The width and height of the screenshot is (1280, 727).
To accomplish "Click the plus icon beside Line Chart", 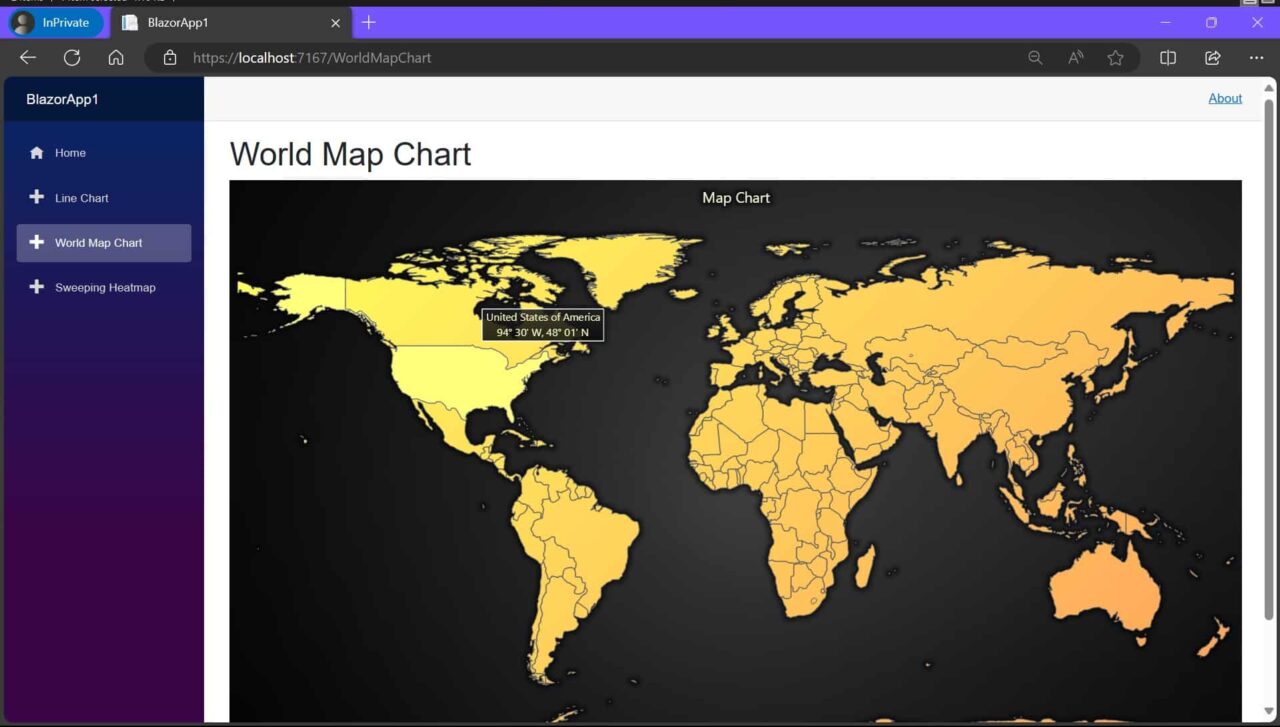I will click(37, 197).
